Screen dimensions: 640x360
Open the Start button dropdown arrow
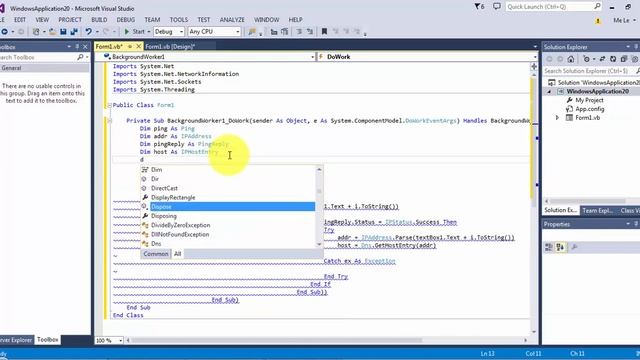pos(149,31)
